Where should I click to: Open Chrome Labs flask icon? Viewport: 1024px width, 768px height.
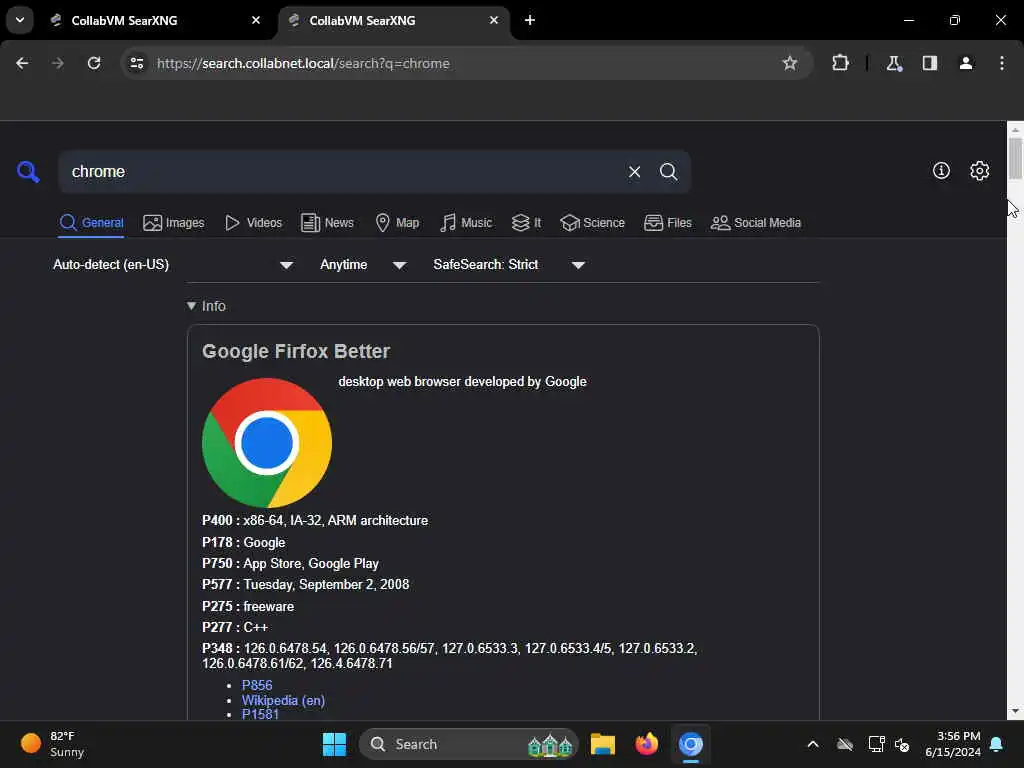click(x=893, y=63)
